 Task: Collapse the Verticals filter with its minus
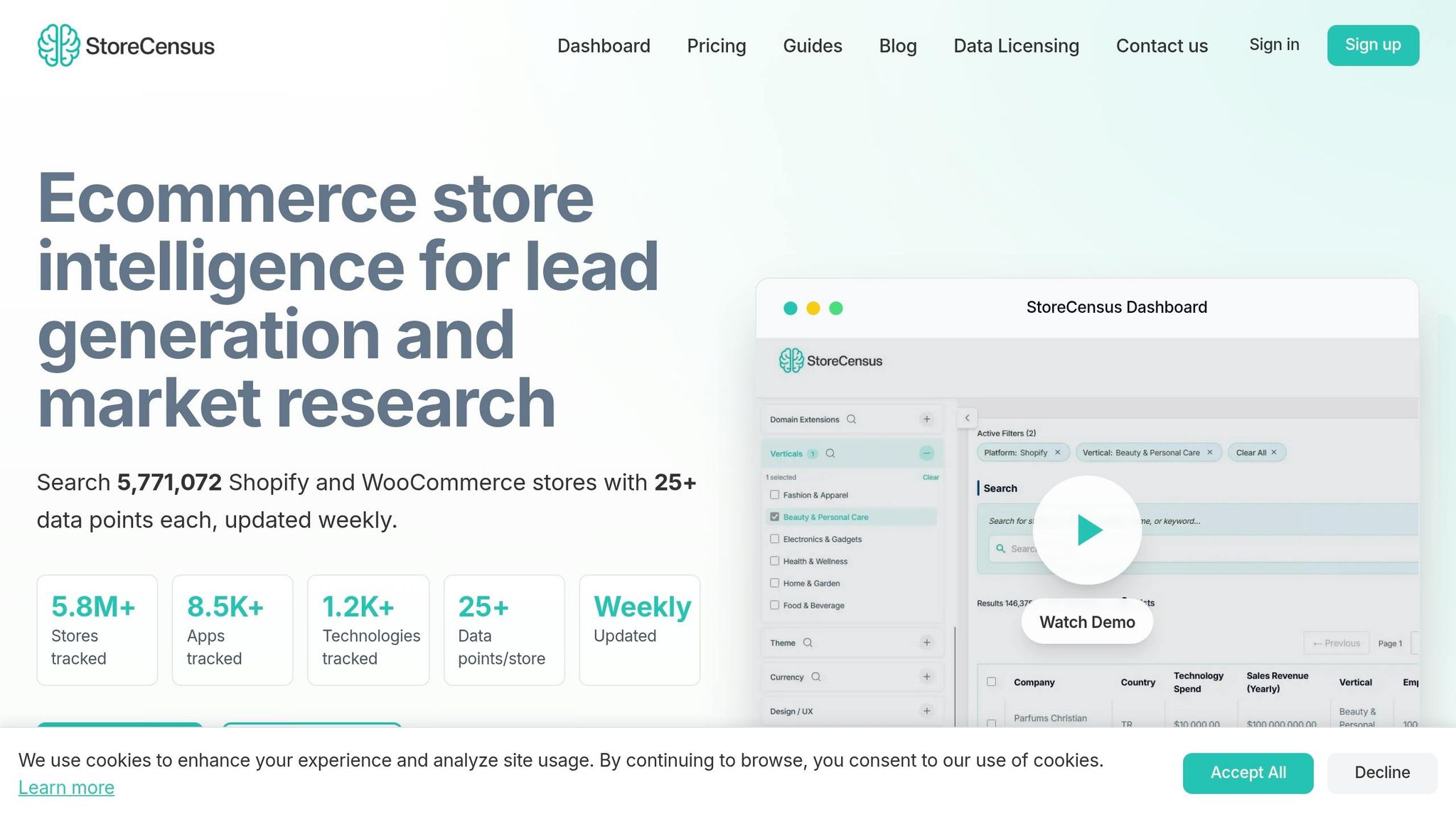(926, 454)
